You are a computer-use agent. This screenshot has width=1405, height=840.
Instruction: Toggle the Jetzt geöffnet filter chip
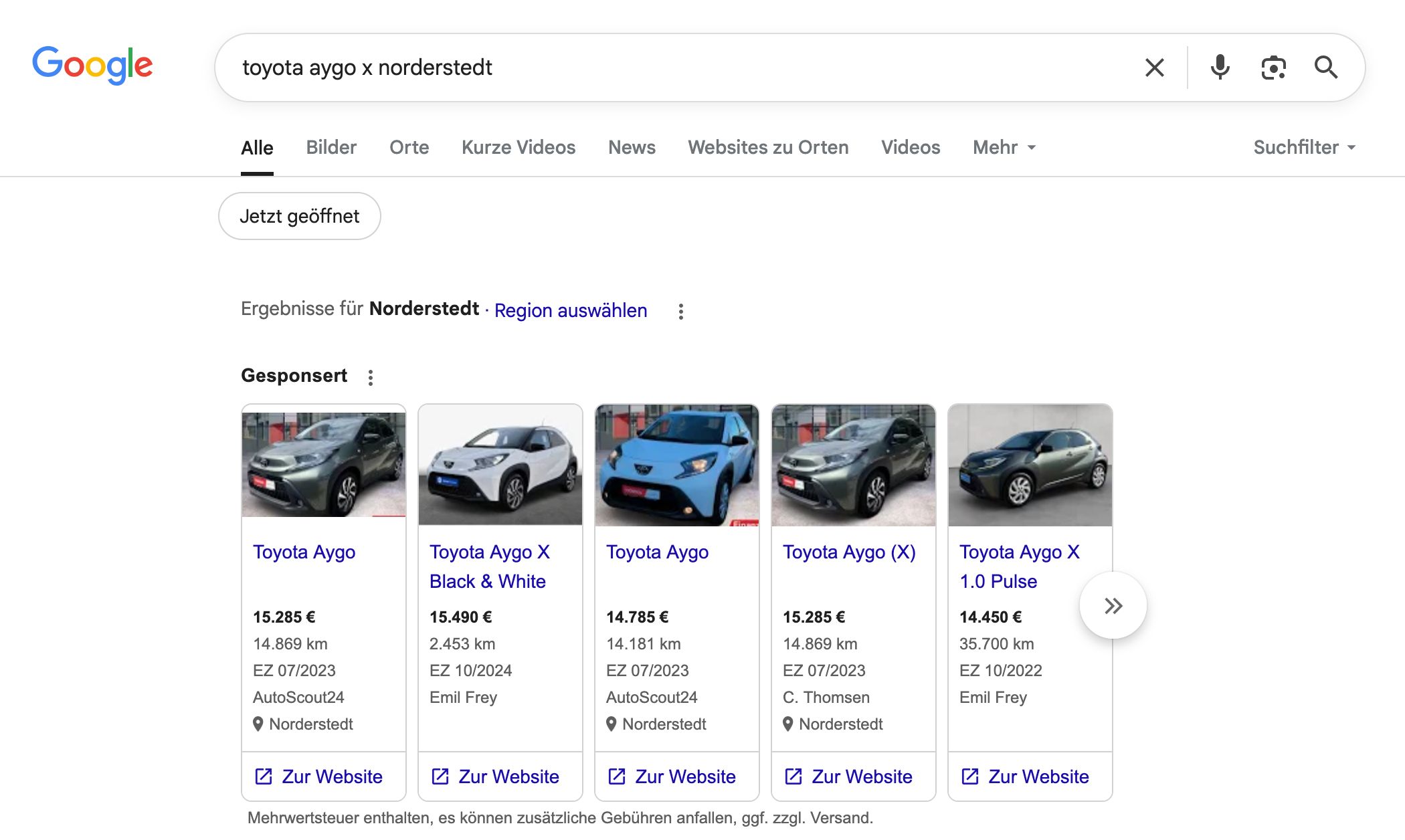click(300, 216)
